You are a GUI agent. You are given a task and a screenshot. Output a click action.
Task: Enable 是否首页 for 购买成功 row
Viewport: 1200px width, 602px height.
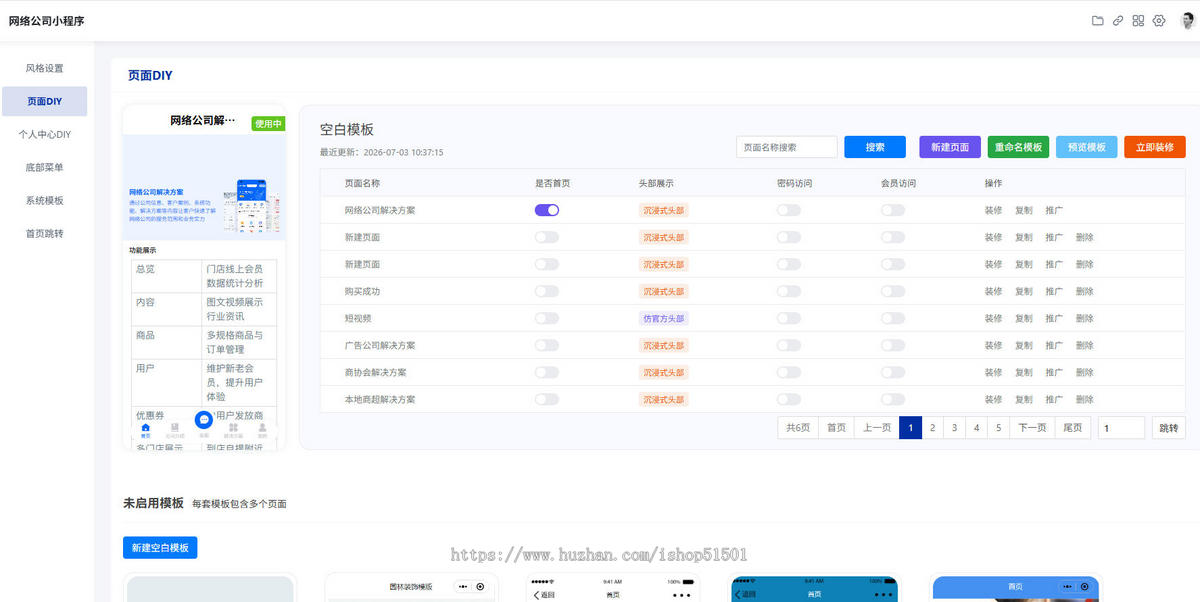547,291
